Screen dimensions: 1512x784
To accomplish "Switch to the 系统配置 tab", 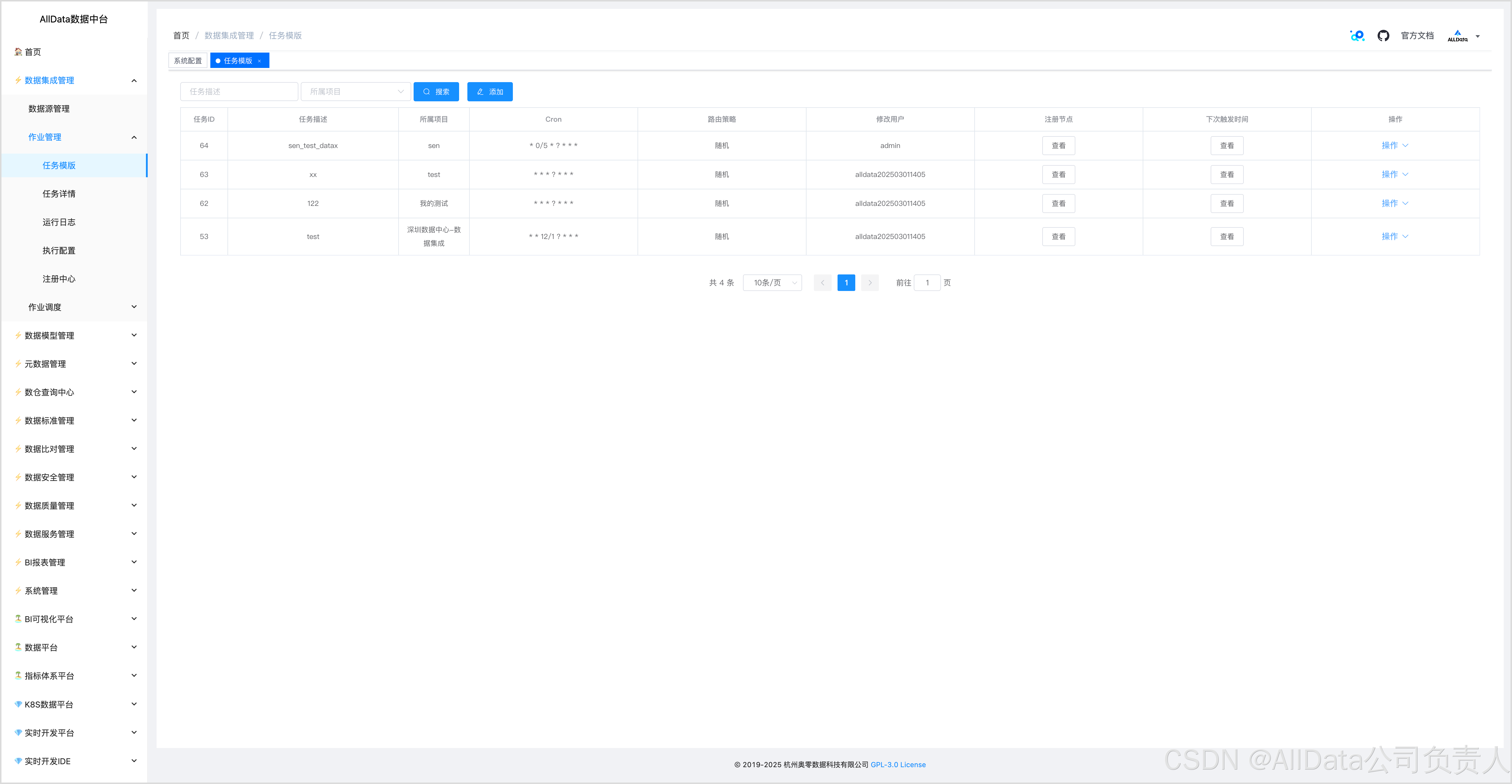I will pos(188,61).
